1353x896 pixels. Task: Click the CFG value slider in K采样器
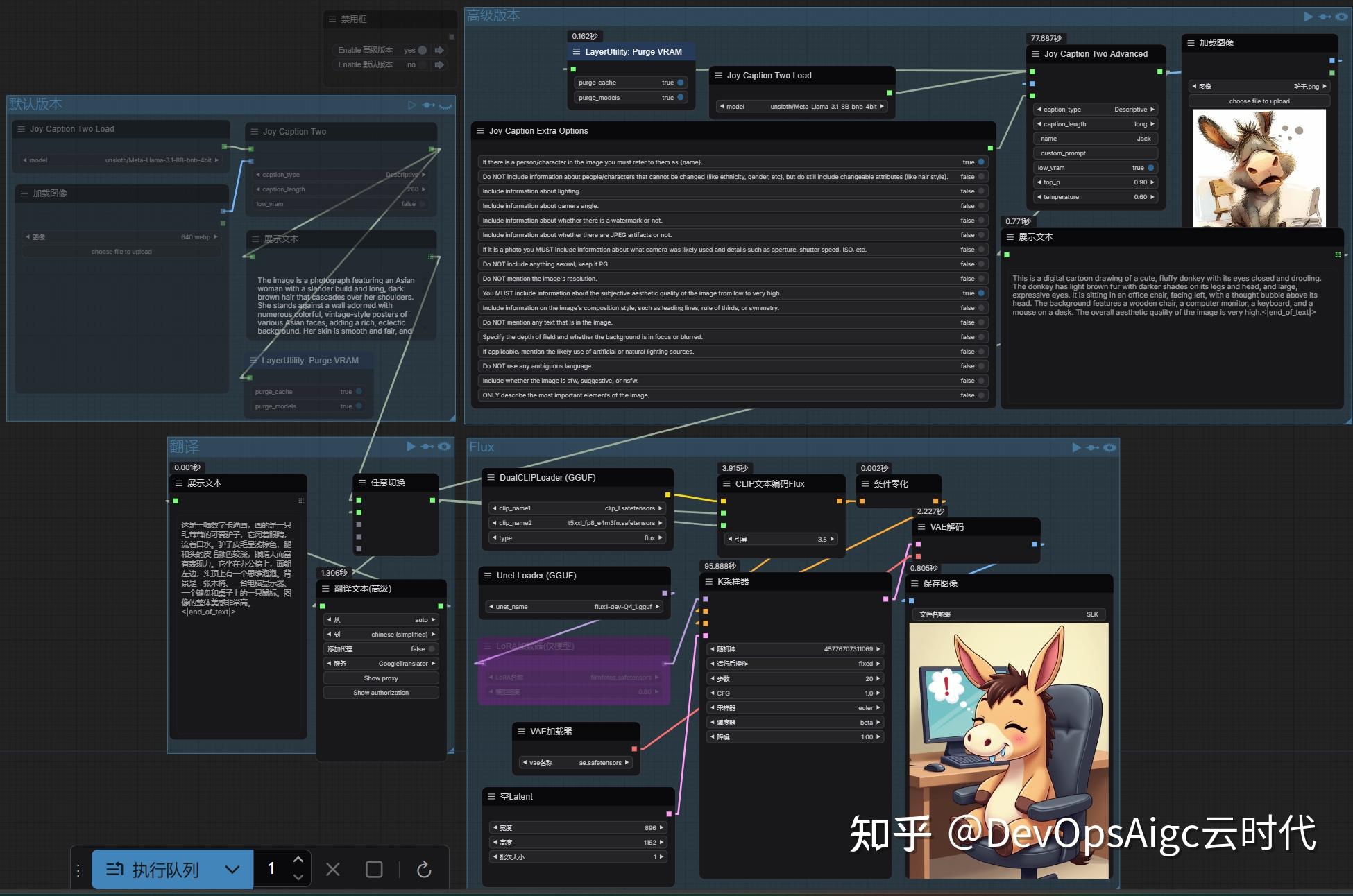(x=794, y=693)
